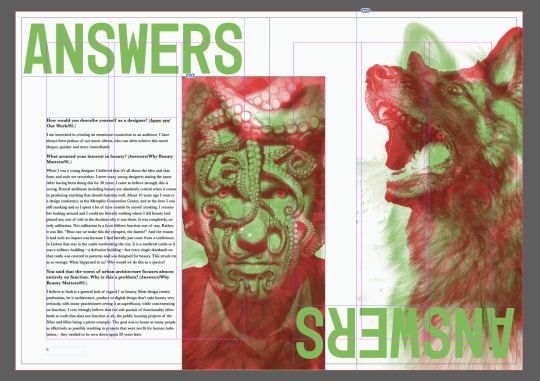
Task: Click the paragraph starting 'I believe at fault is a general lack'
Action: pos(111,313)
